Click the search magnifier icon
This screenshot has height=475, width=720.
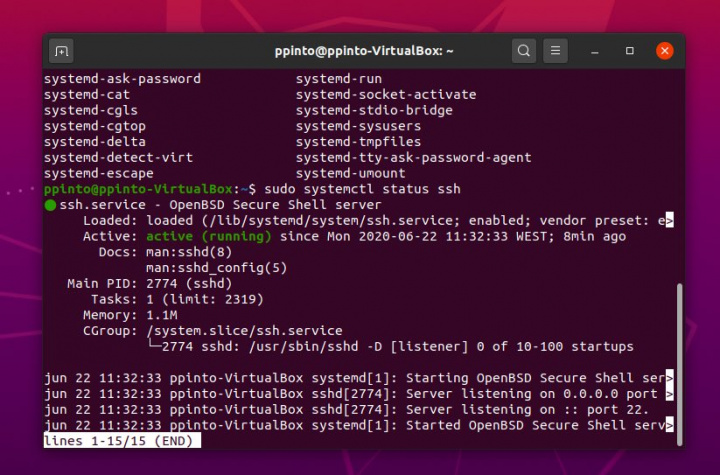click(x=524, y=50)
